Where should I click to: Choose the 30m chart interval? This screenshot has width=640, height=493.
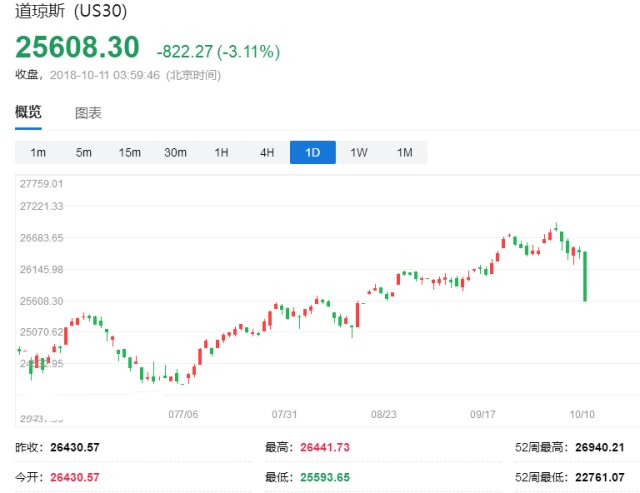(176, 152)
